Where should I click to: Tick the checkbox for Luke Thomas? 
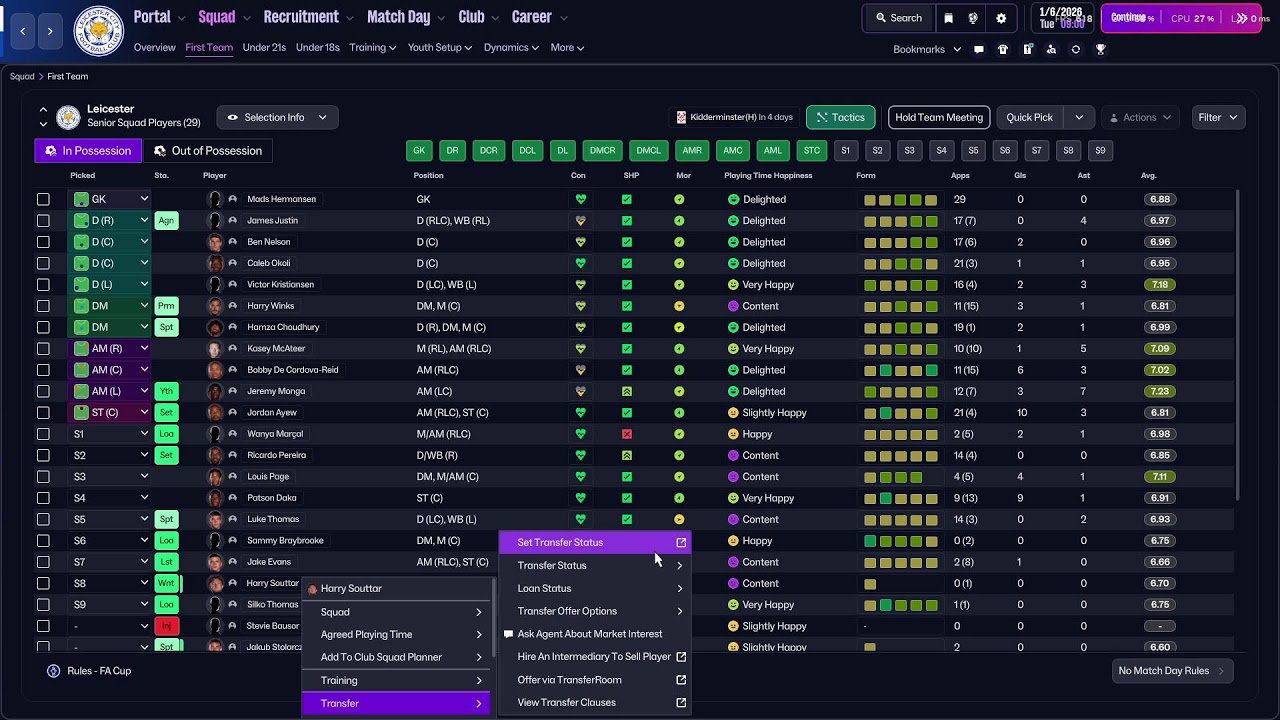pyautogui.click(x=43, y=519)
